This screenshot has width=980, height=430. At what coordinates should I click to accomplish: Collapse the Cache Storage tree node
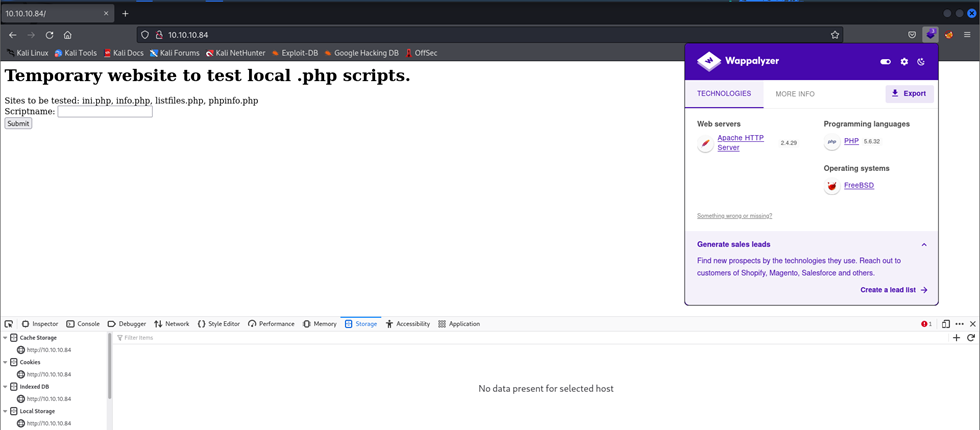pos(5,338)
